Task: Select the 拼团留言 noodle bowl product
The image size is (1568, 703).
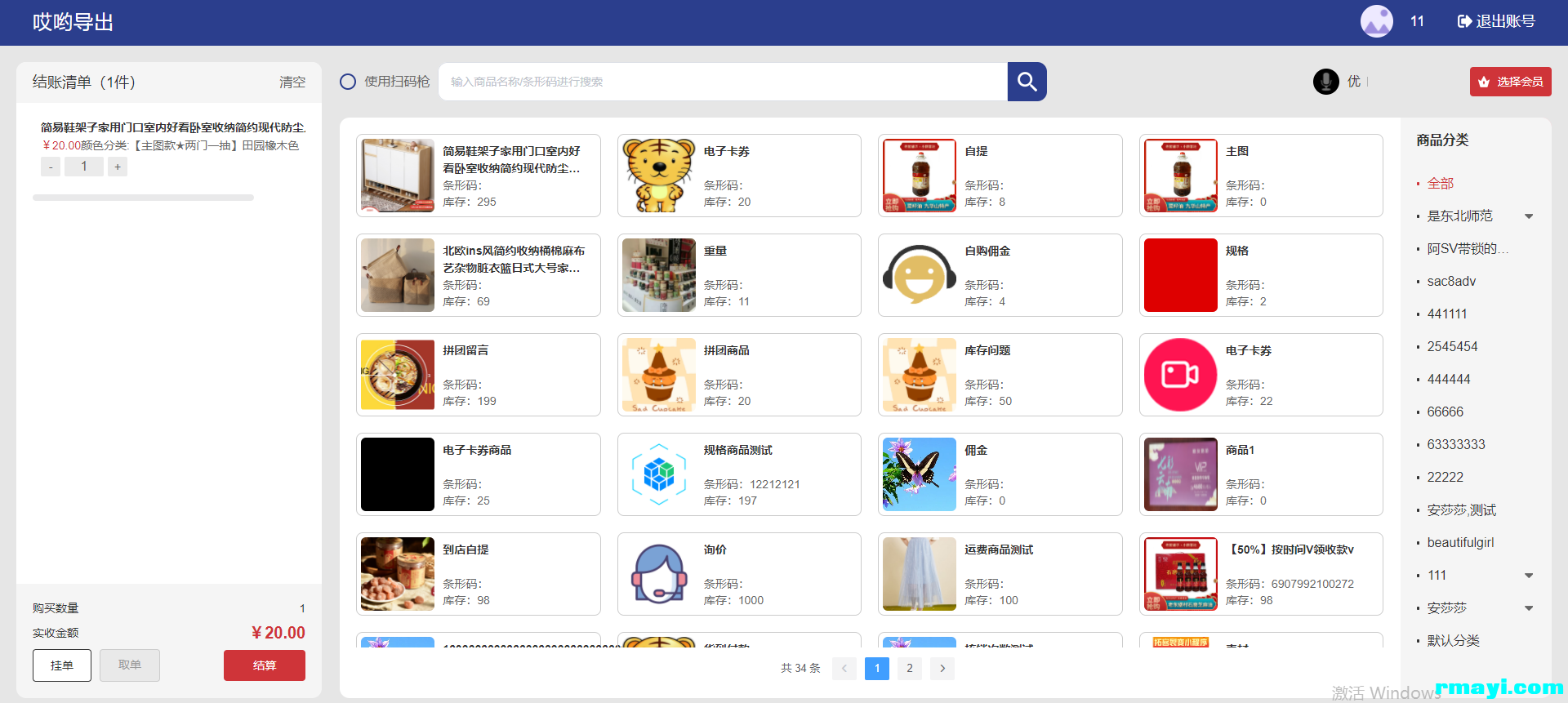Action: tap(398, 375)
